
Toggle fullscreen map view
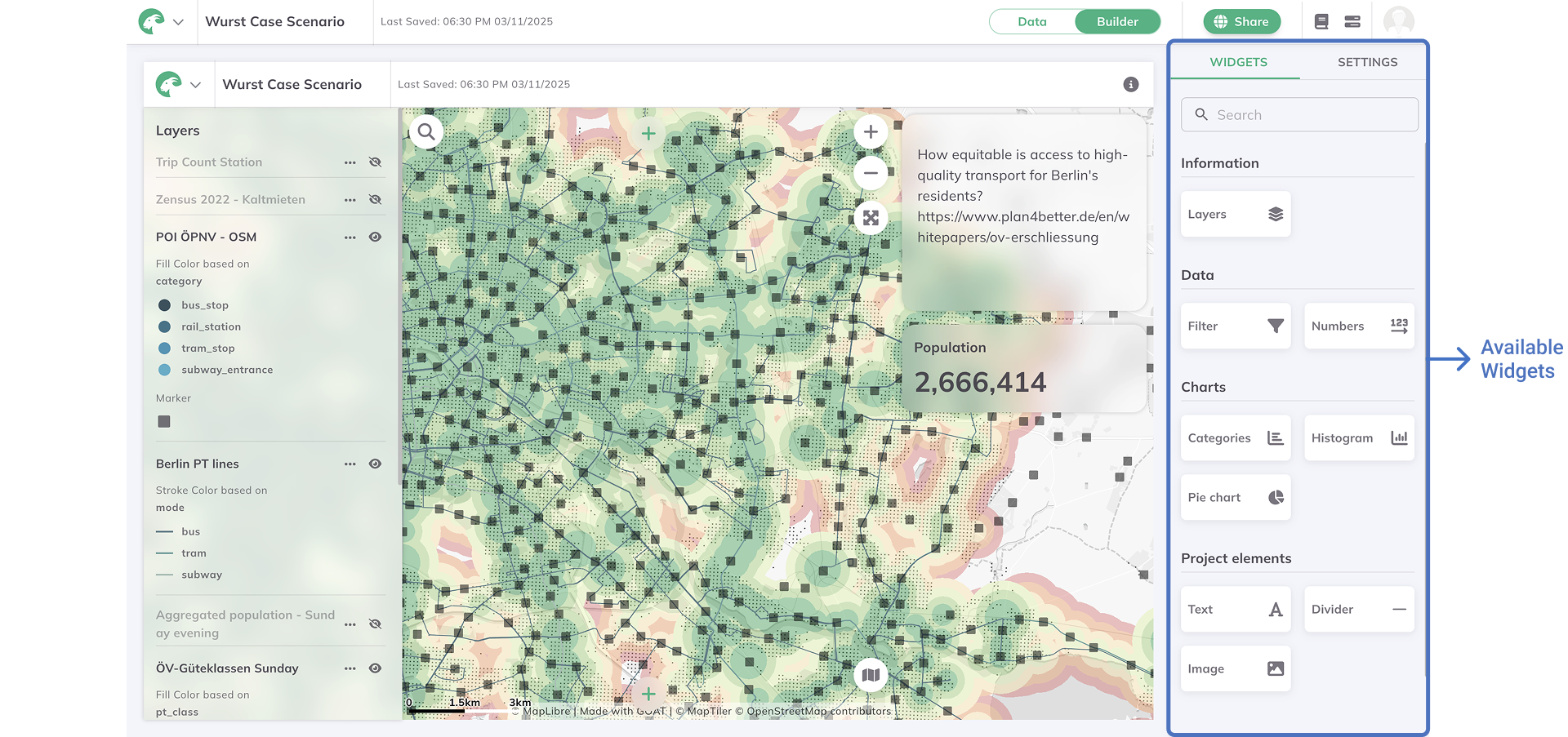point(871,218)
